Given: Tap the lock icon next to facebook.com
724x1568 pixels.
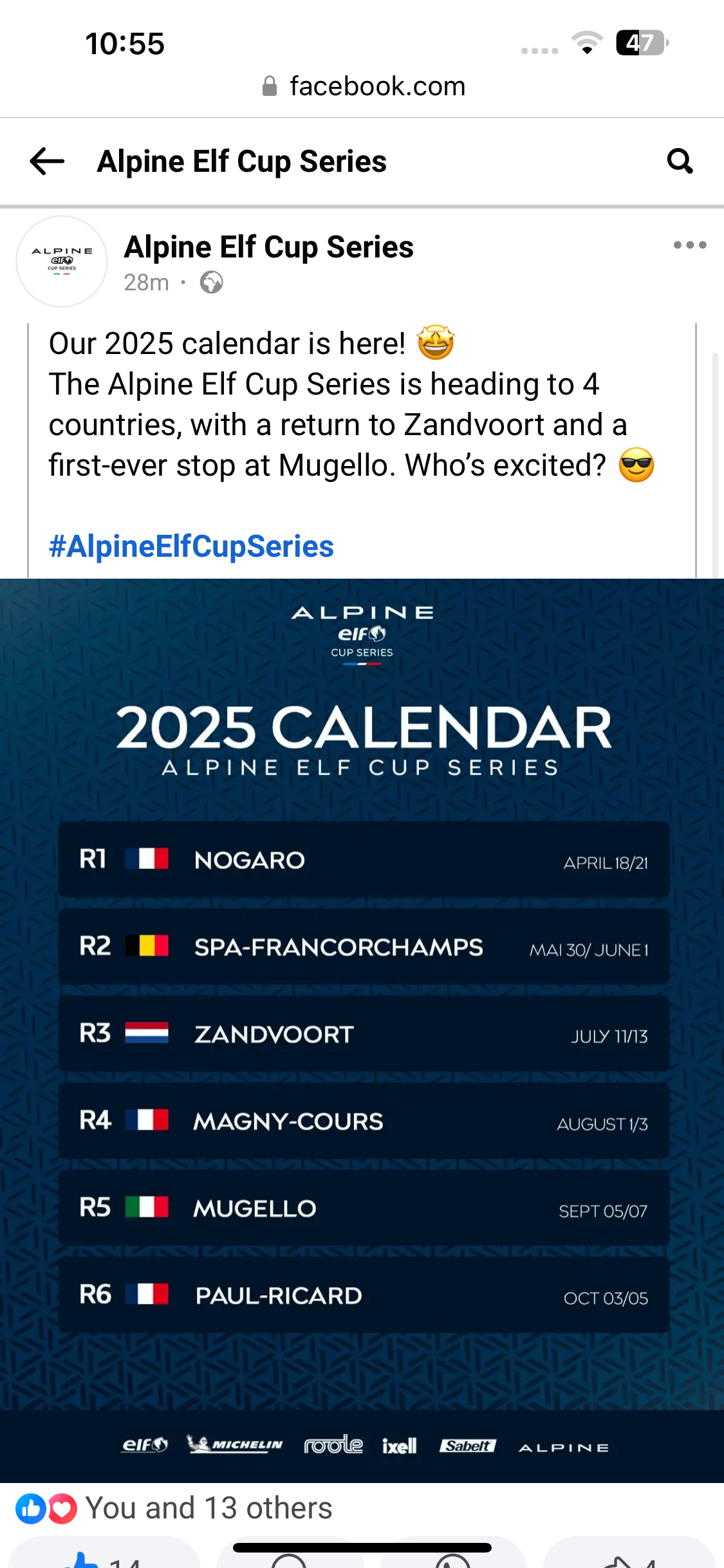Looking at the screenshot, I should coord(270,86).
